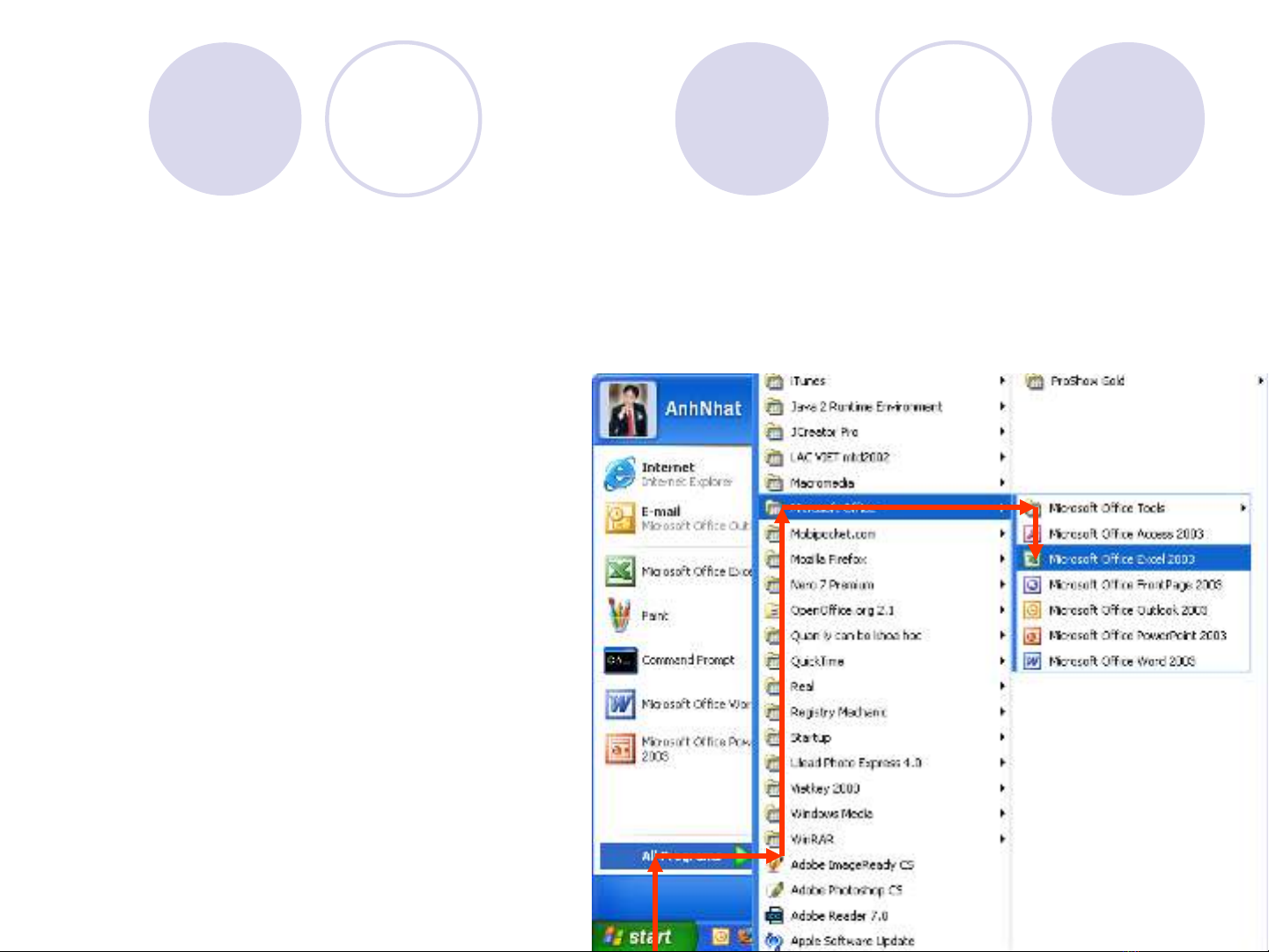Click the Microsoft Office FrontPage 2003 icon
Viewport: 1269px width, 952px height.
[1033, 585]
